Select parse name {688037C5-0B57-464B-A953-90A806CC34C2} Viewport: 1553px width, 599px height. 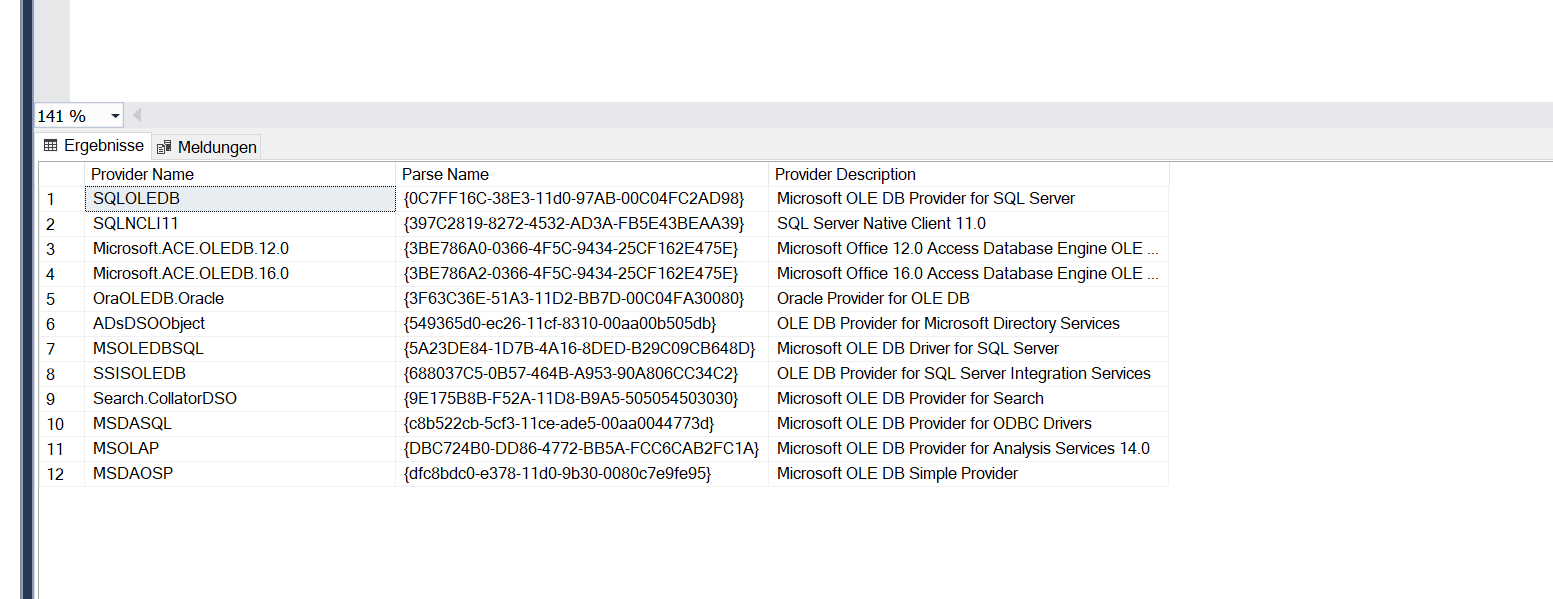pos(582,374)
